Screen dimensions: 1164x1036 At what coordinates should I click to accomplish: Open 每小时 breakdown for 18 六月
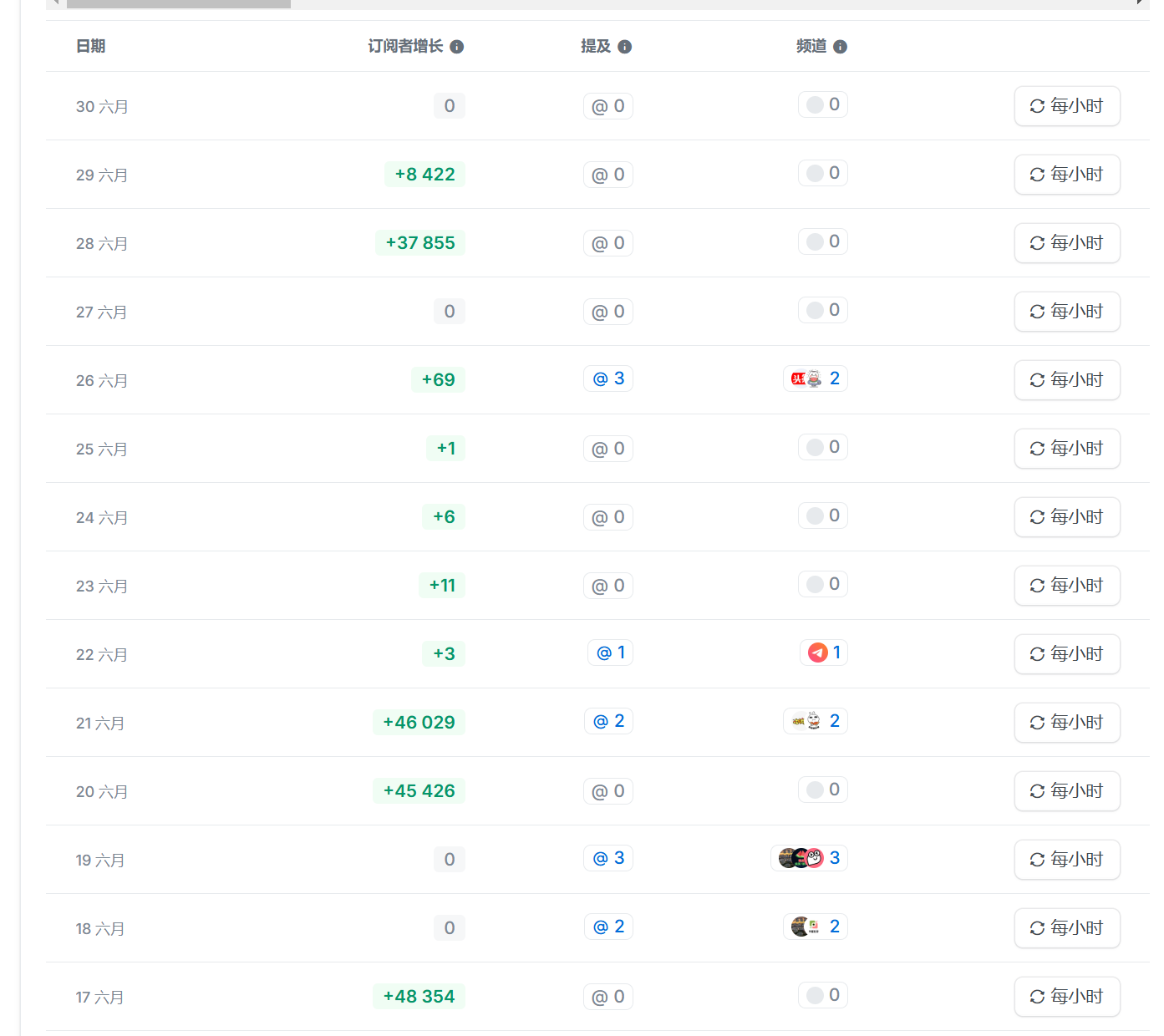(x=1067, y=928)
